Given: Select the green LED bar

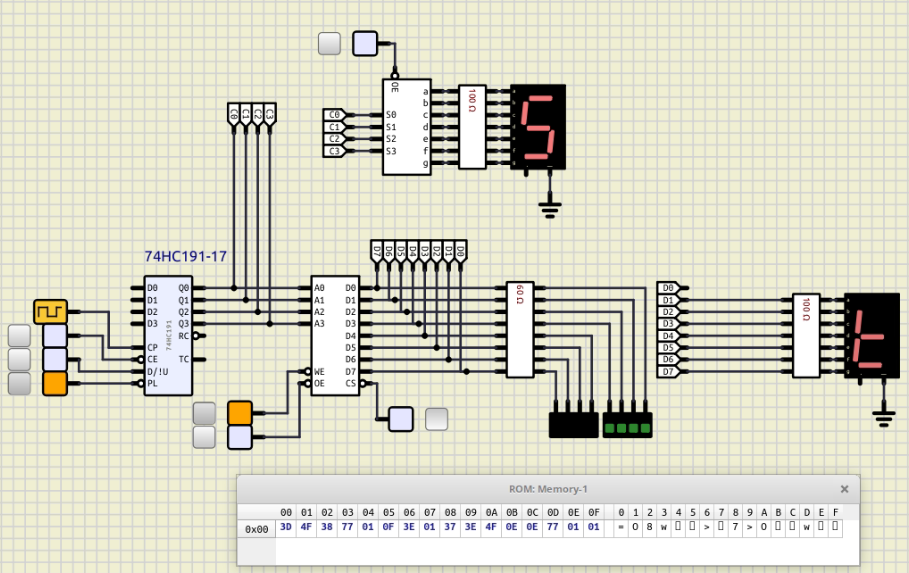Looking at the screenshot, I should [627, 425].
